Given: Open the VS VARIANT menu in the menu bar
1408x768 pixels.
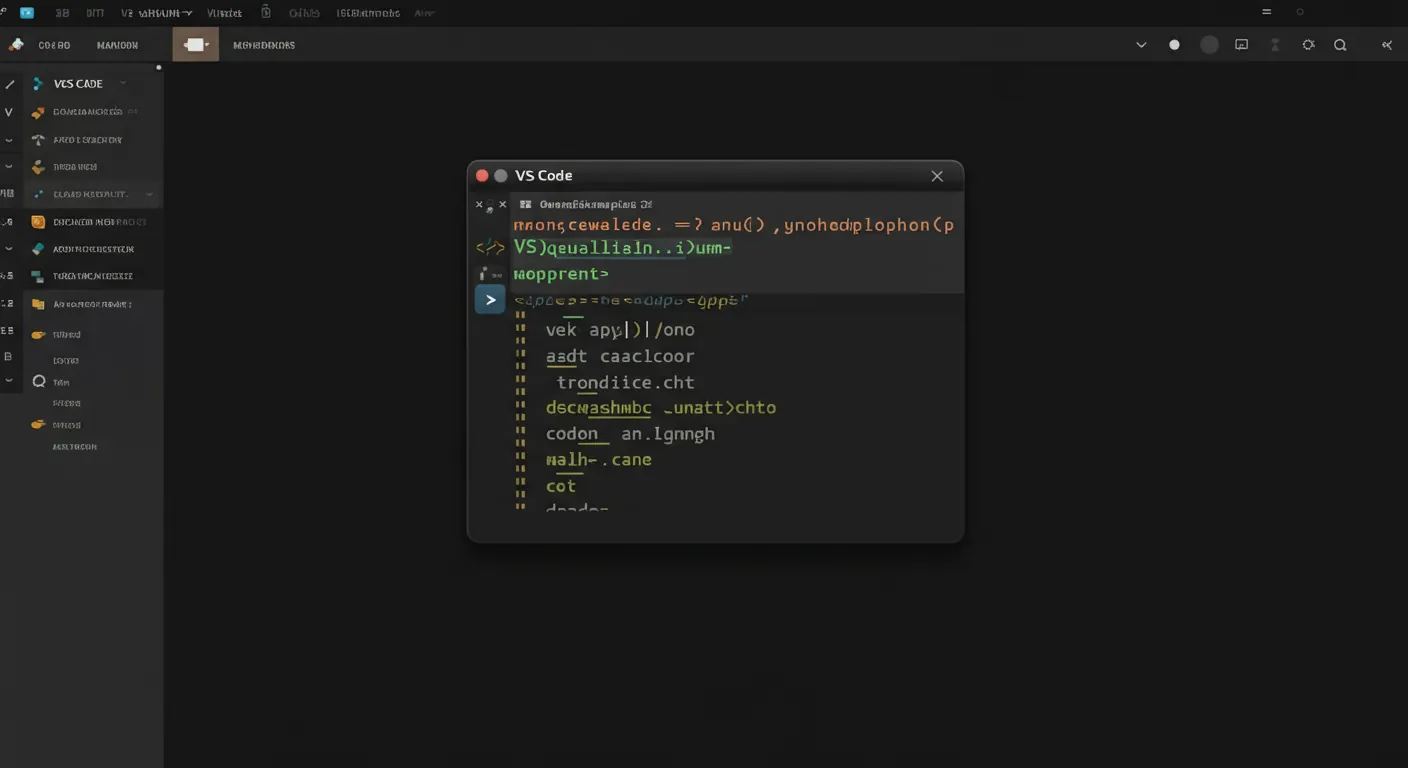Looking at the screenshot, I should [x=155, y=12].
